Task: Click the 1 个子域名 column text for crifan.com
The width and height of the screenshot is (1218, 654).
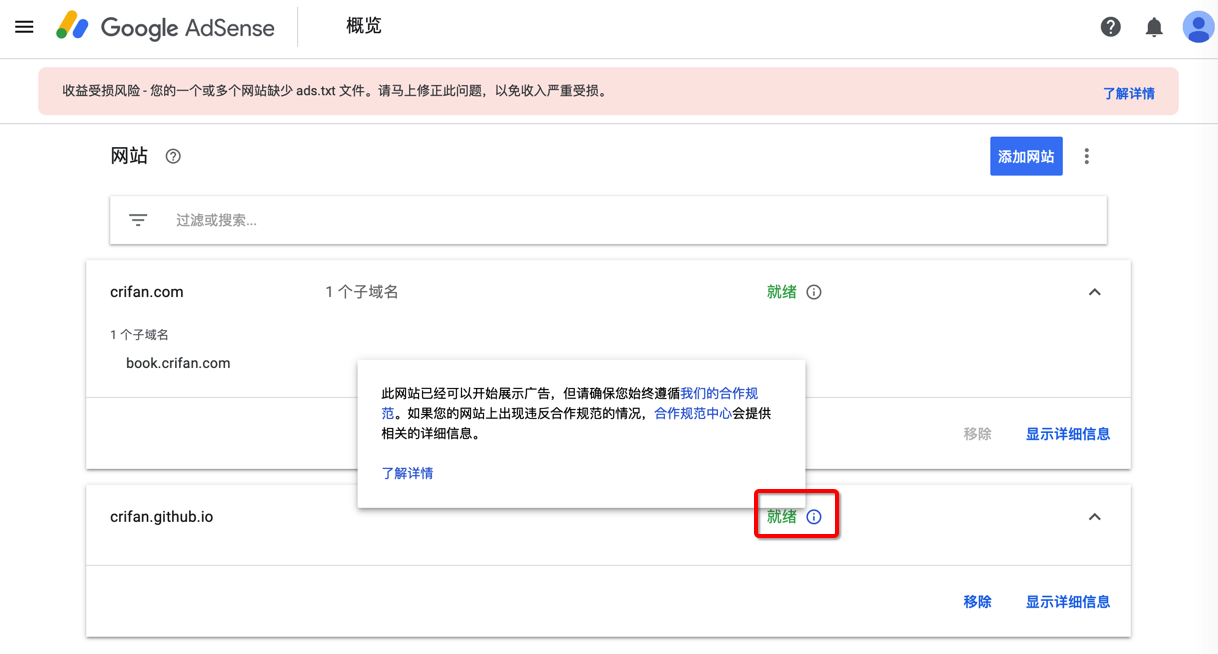Action: point(362,292)
